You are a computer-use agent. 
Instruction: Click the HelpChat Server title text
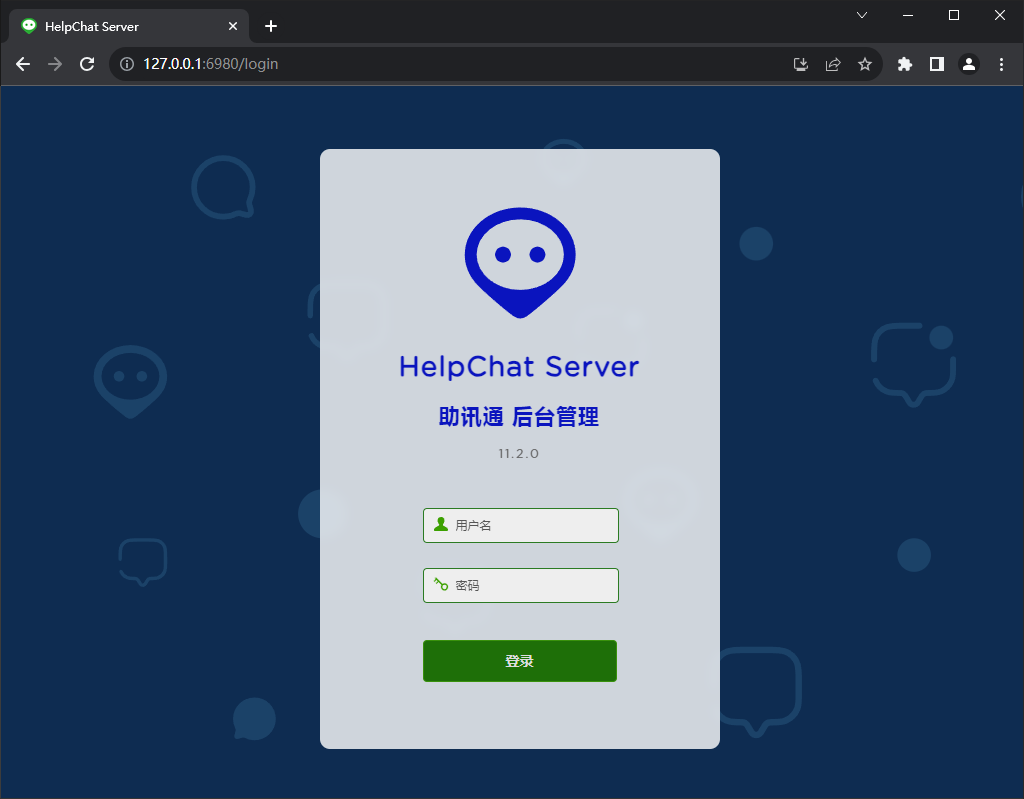(x=519, y=367)
